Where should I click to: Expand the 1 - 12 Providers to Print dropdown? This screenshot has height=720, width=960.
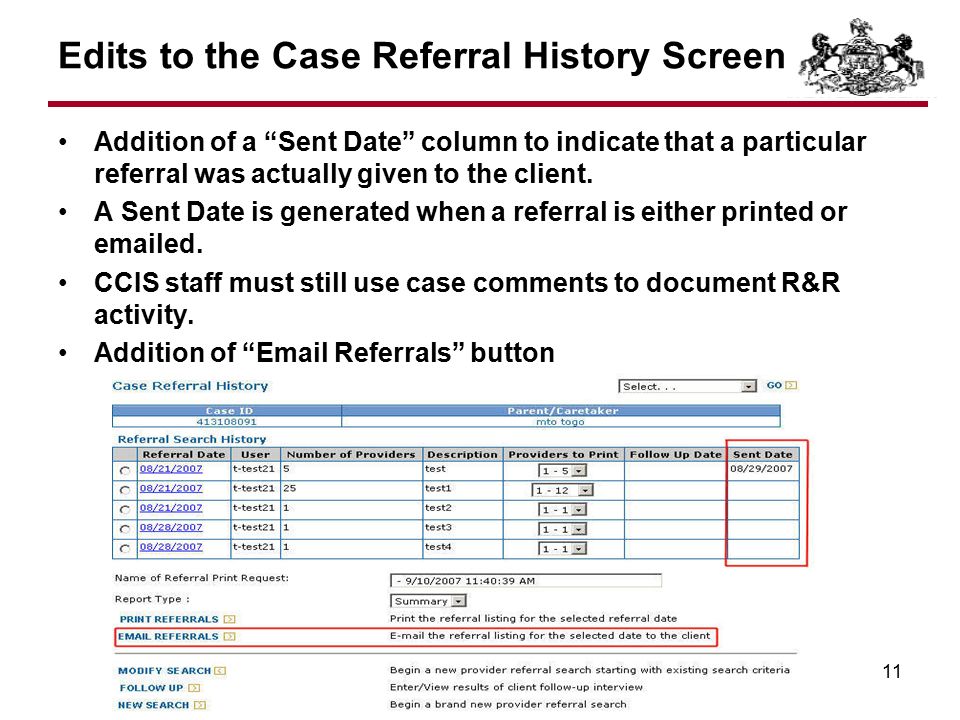[562, 490]
